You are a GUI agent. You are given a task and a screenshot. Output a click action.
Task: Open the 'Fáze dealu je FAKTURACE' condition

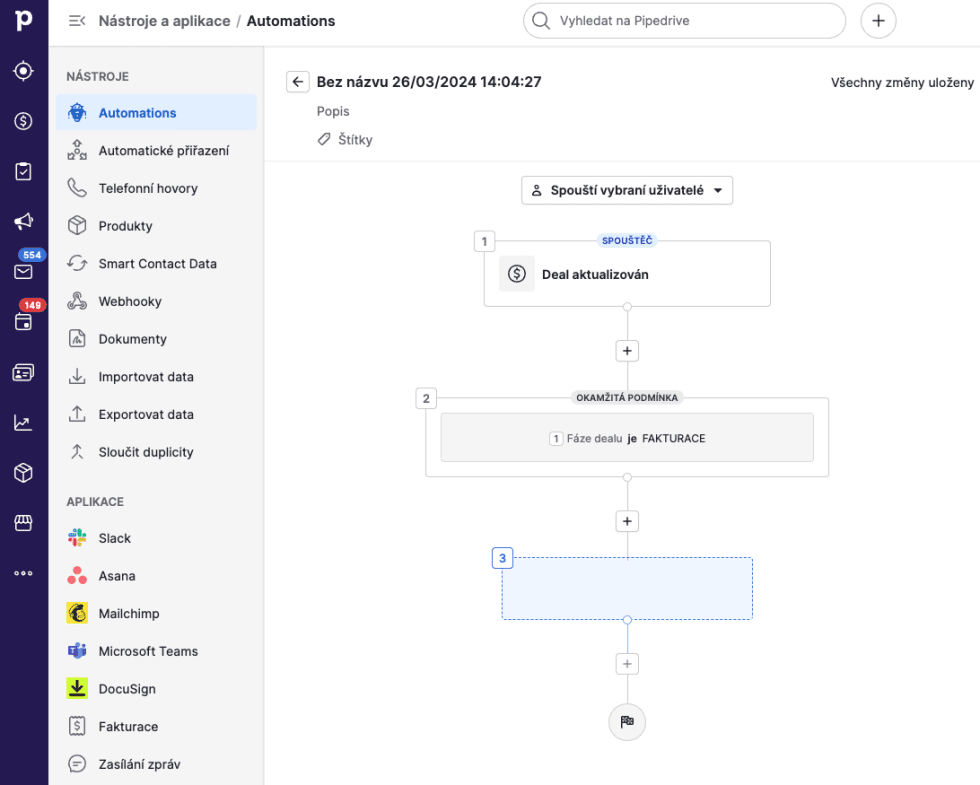pos(627,438)
